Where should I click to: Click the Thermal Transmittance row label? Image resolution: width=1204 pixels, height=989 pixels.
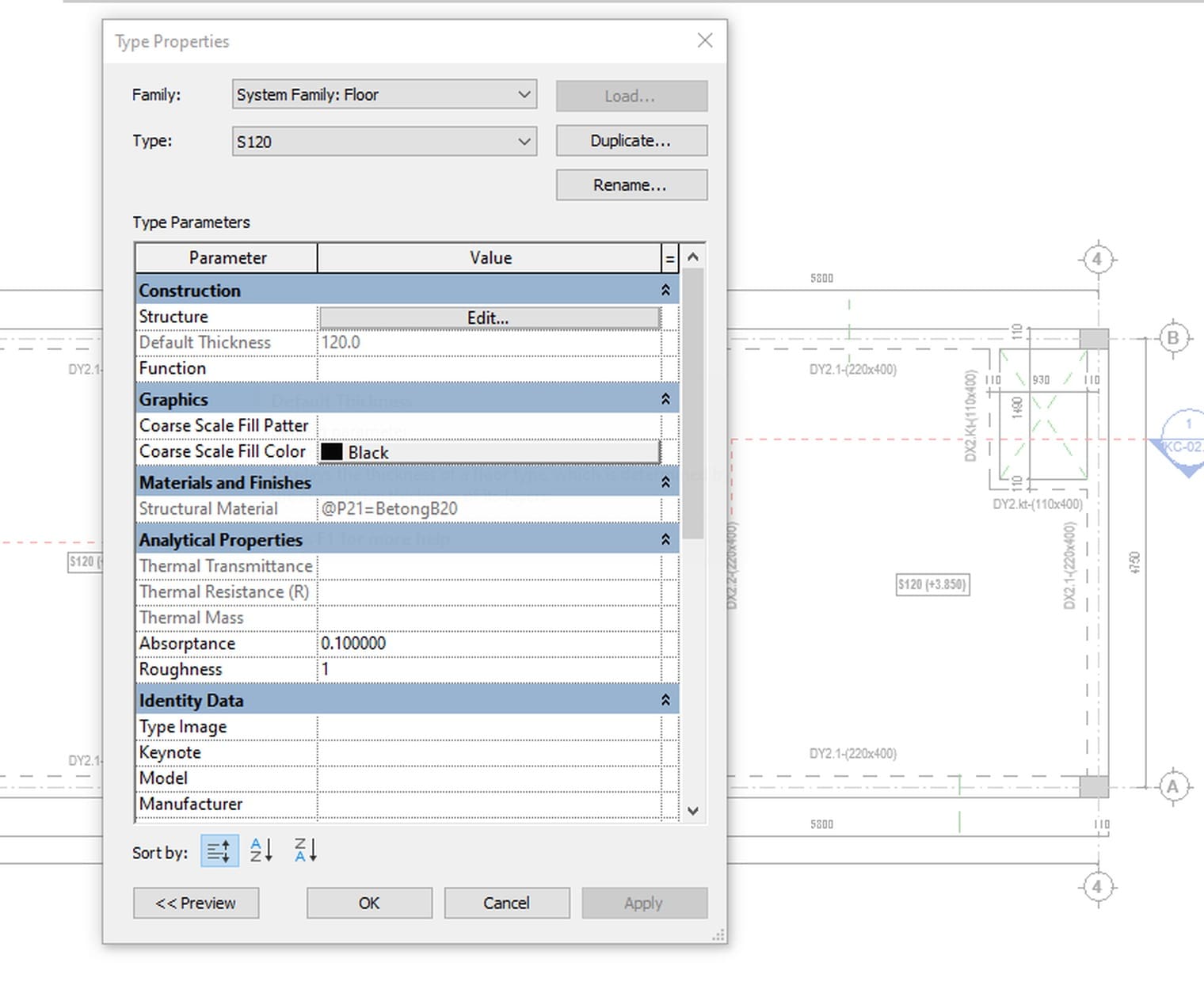226,566
